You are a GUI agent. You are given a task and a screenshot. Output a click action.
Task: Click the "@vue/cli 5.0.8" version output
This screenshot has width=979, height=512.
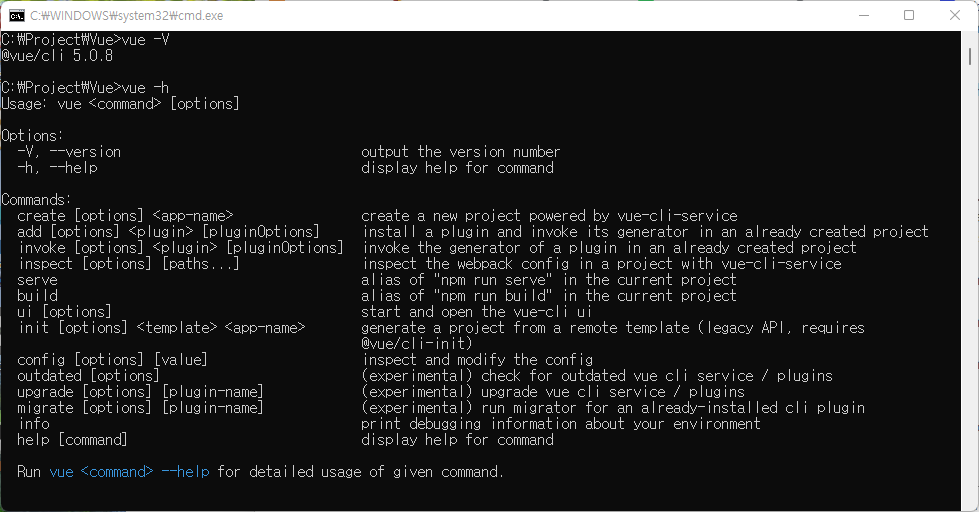[57, 55]
